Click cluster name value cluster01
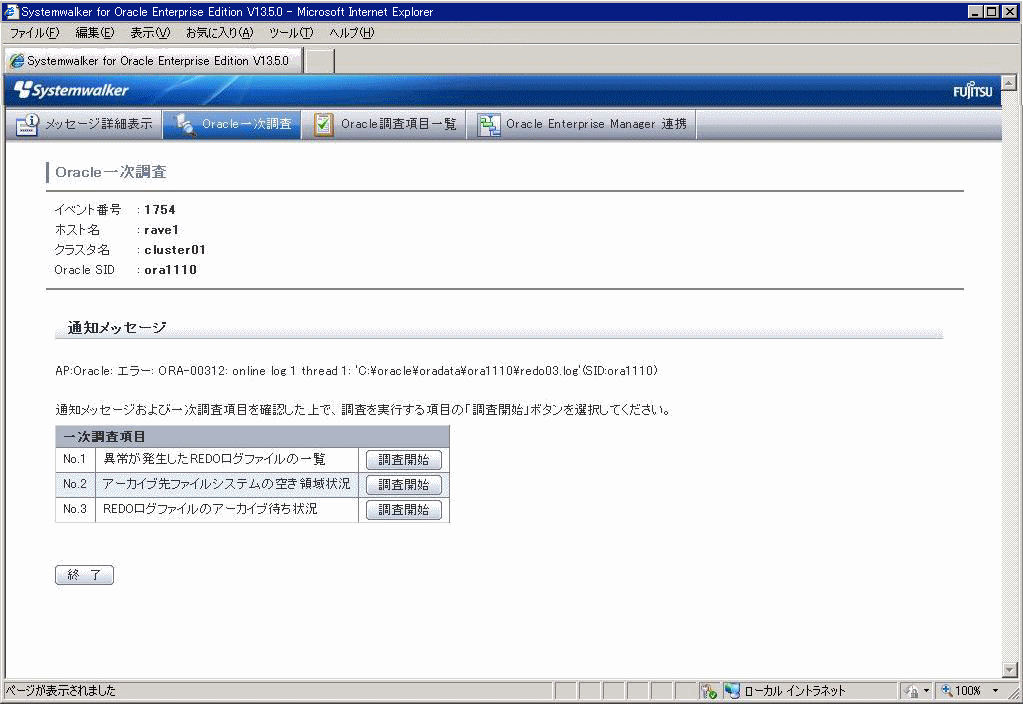The image size is (1023, 704). click(175, 250)
